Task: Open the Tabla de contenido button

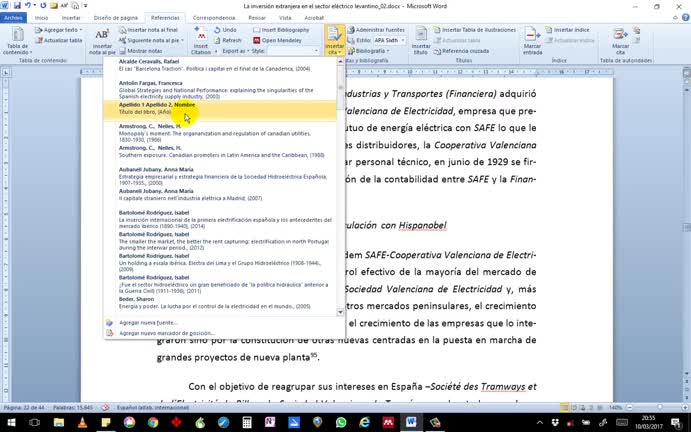Action: [17, 40]
